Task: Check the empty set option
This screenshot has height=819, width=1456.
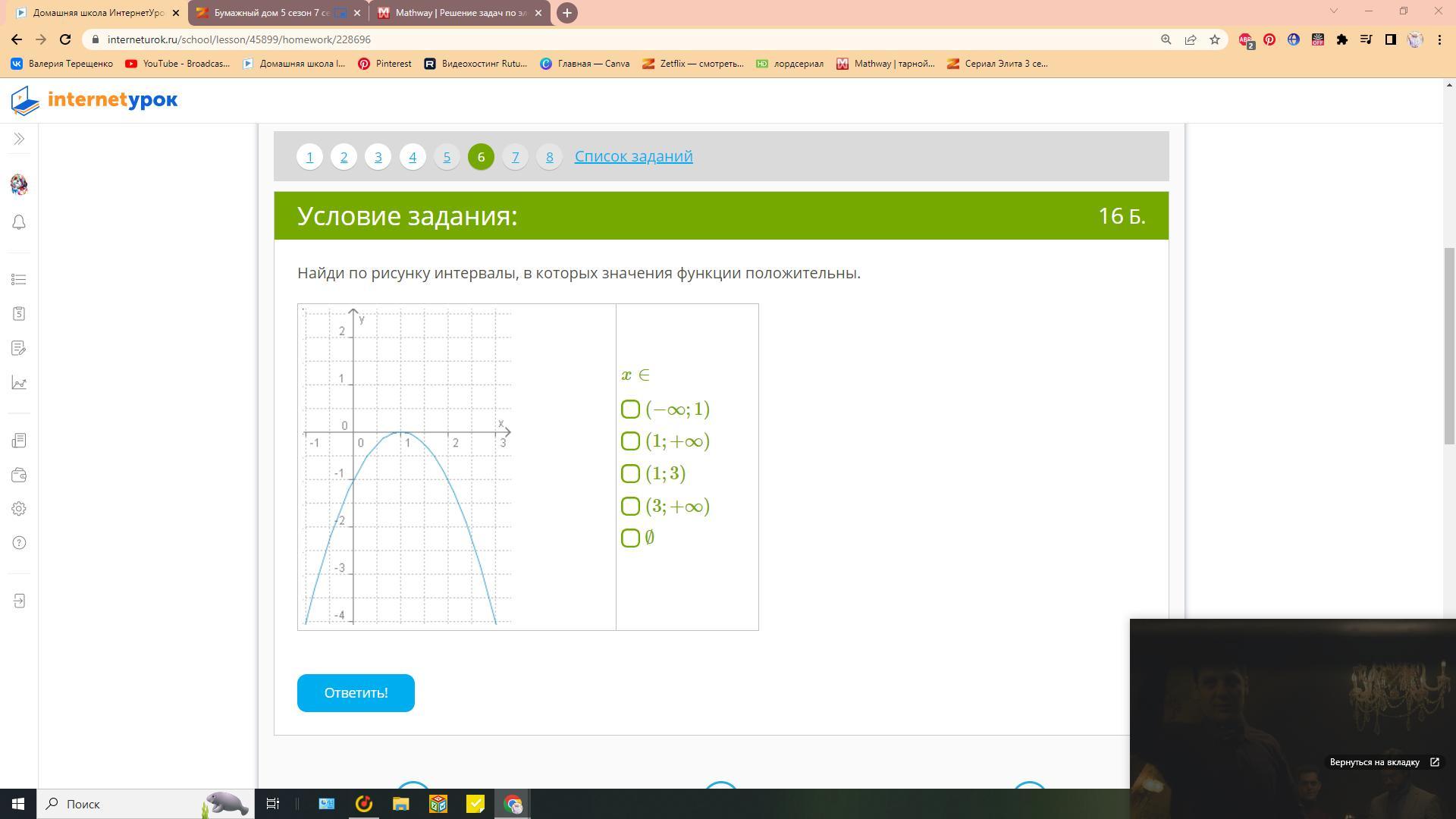Action: coord(630,538)
